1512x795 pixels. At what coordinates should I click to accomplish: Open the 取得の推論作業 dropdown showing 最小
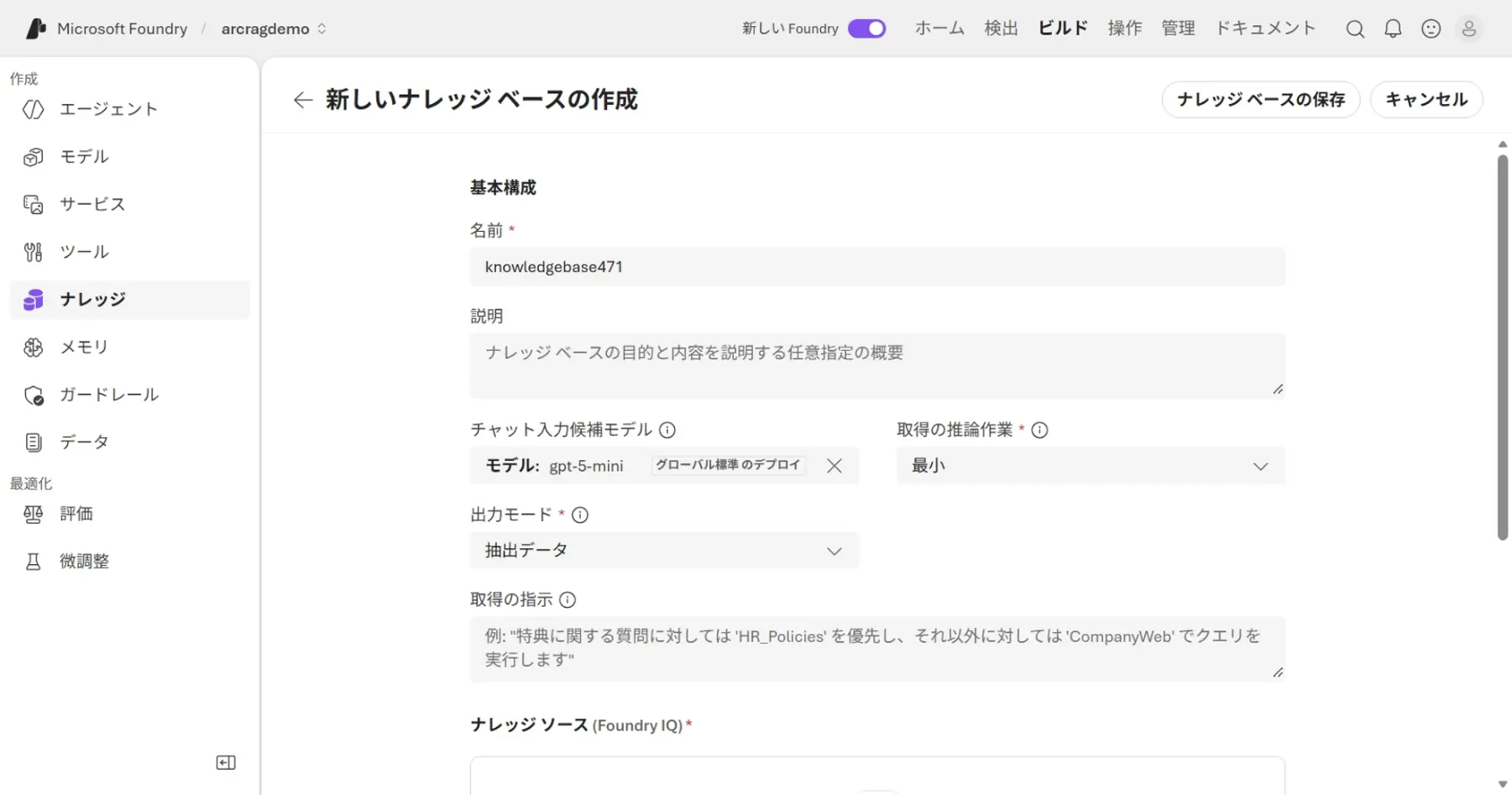point(1091,466)
